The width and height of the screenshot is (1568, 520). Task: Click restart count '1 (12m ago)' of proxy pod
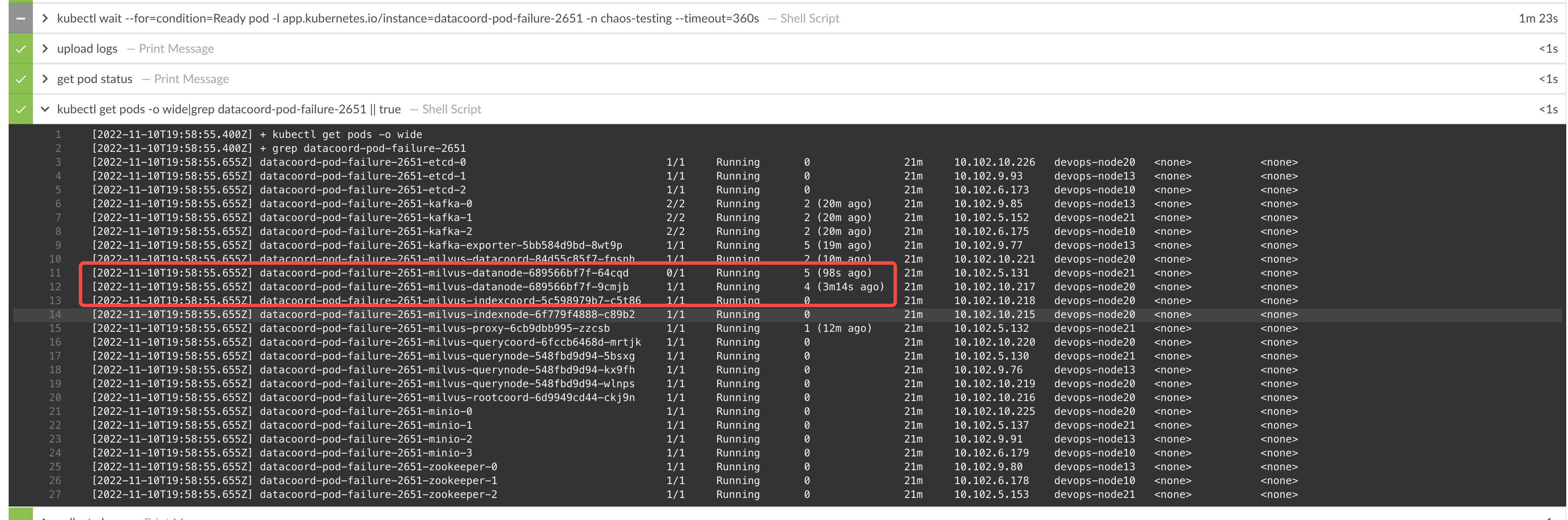click(838, 328)
